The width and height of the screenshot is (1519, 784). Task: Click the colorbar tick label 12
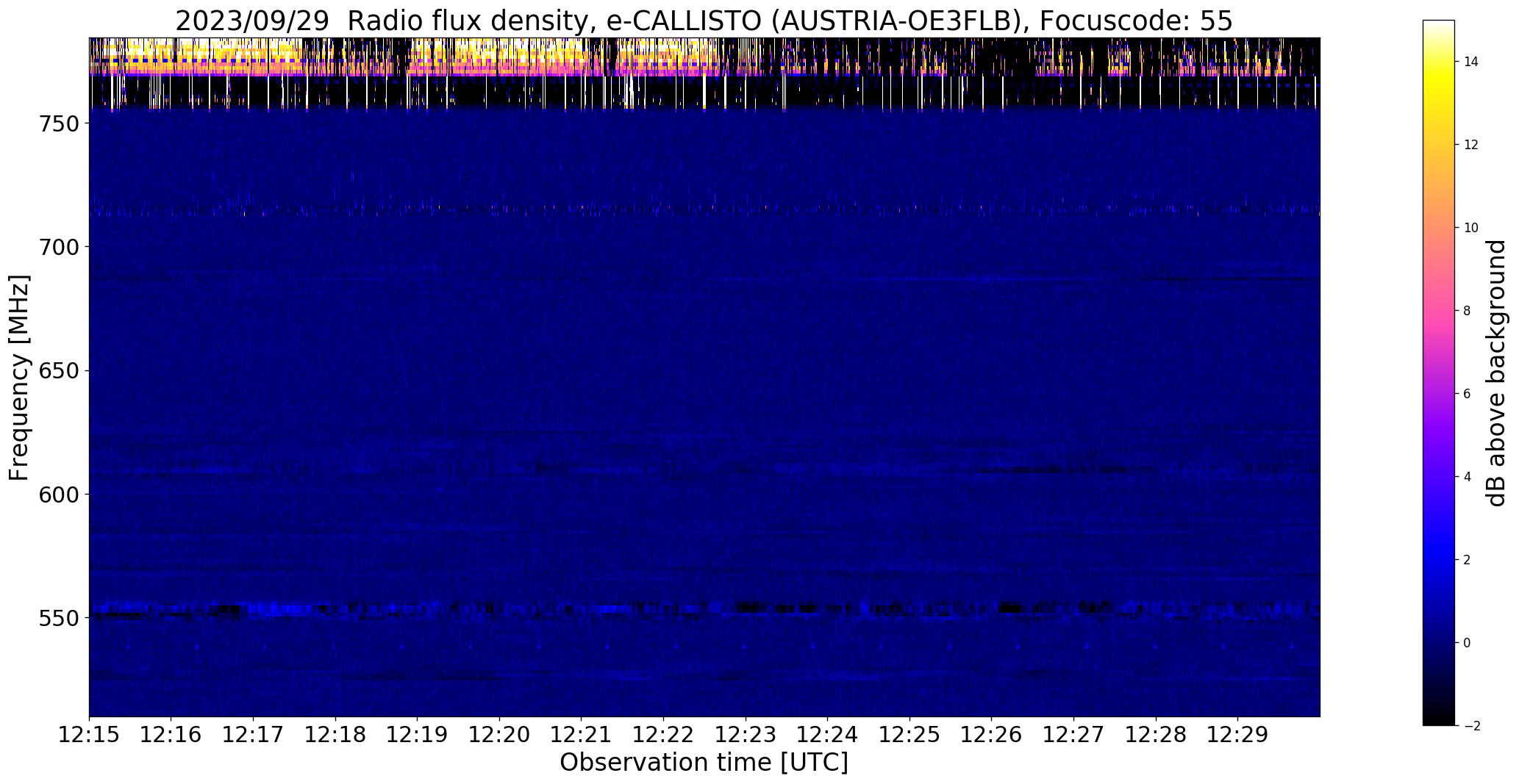1470,145
